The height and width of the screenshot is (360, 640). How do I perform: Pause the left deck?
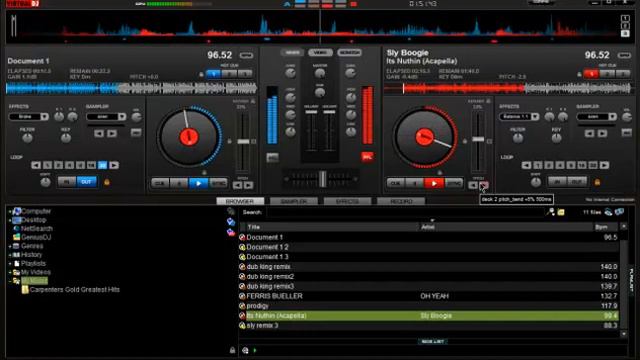(x=179, y=183)
